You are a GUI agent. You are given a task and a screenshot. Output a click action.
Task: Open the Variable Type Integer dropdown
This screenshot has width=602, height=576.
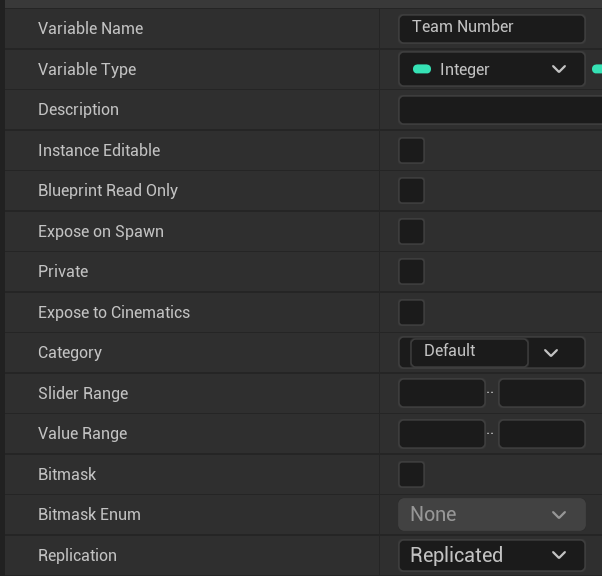tap(491, 69)
